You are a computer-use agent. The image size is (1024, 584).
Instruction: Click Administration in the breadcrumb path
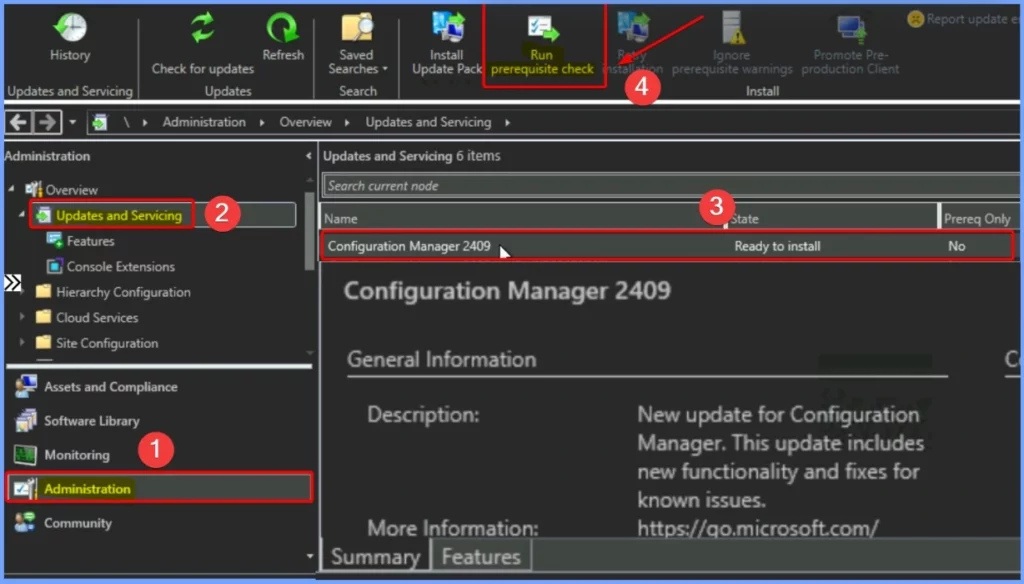click(204, 122)
